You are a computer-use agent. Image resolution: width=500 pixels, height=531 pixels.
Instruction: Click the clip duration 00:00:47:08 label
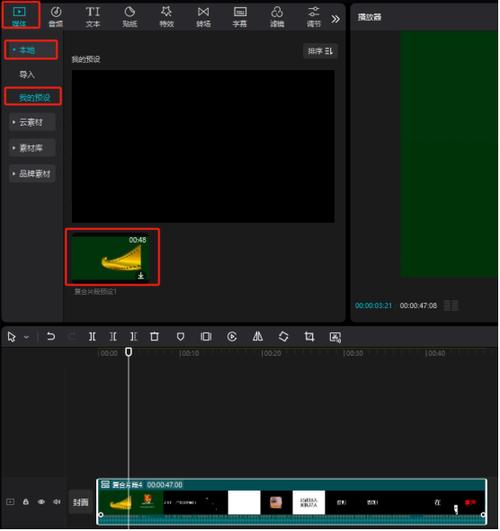click(165, 485)
